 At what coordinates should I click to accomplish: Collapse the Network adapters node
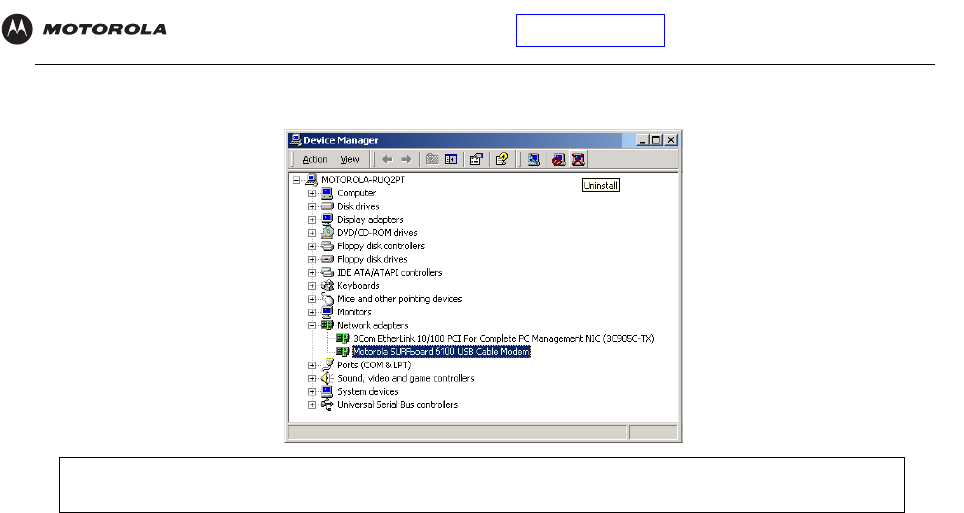(312, 325)
